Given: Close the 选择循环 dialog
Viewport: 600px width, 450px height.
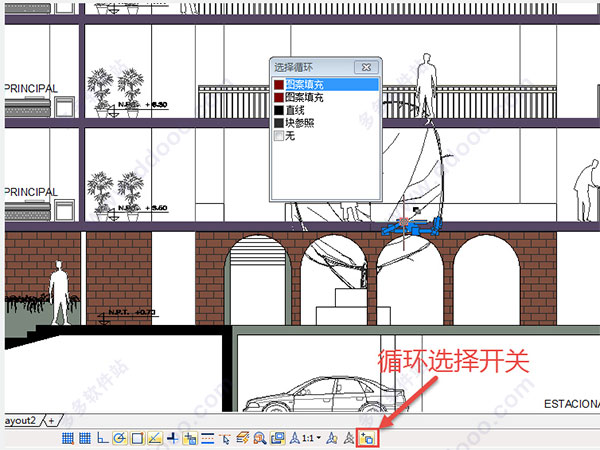Looking at the screenshot, I should (x=367, y=66).
